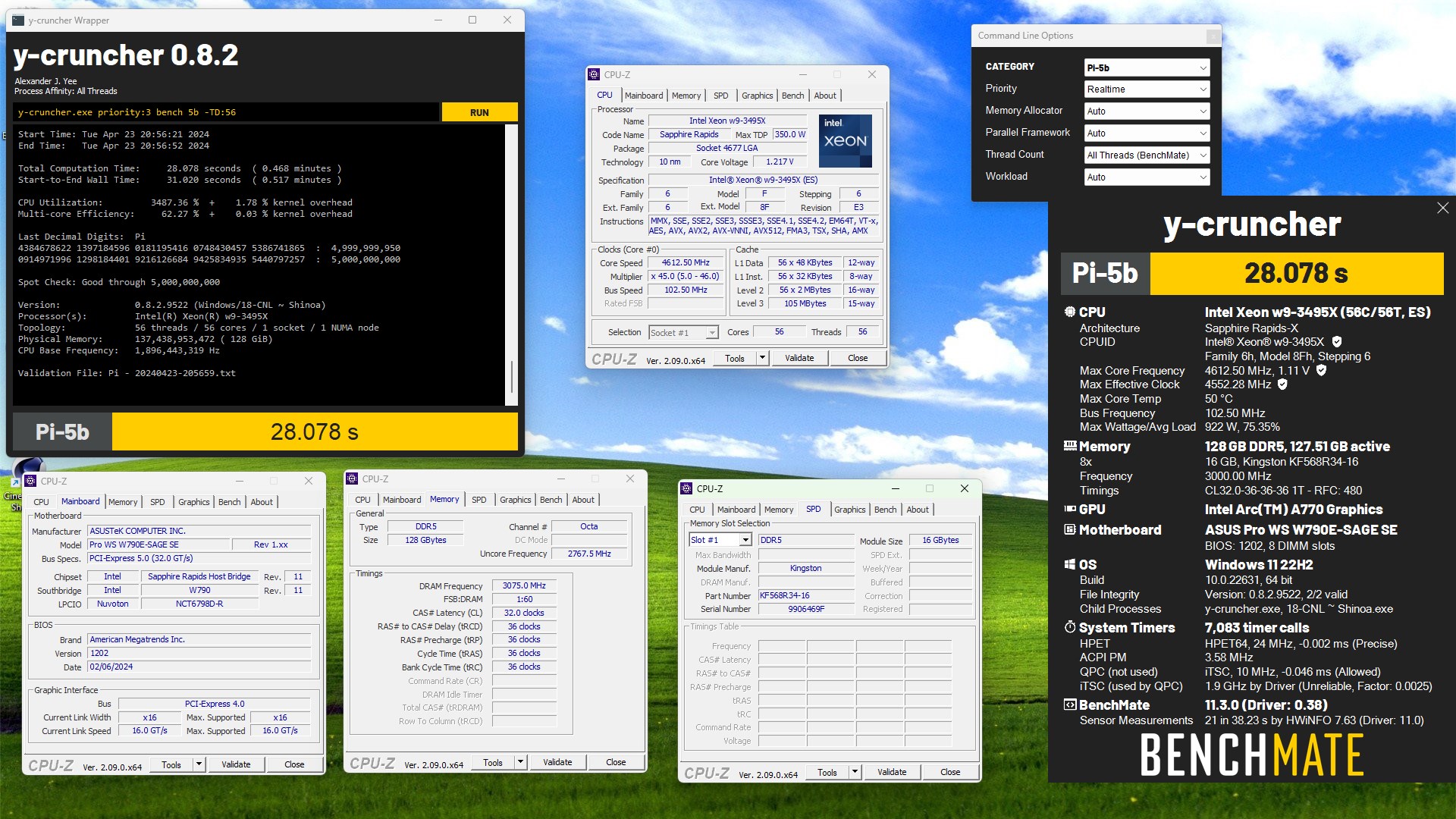
Task: Click the CPU-Z SPD window title icon
Action: coord(686,488)
